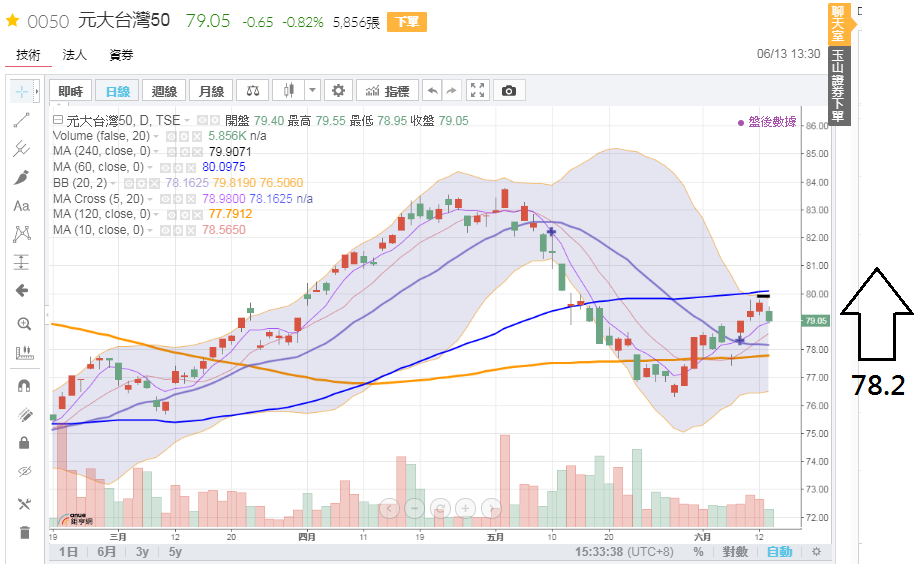Select the brush drawing tool
Screen dimensions: 920x580
click(22, 177)
